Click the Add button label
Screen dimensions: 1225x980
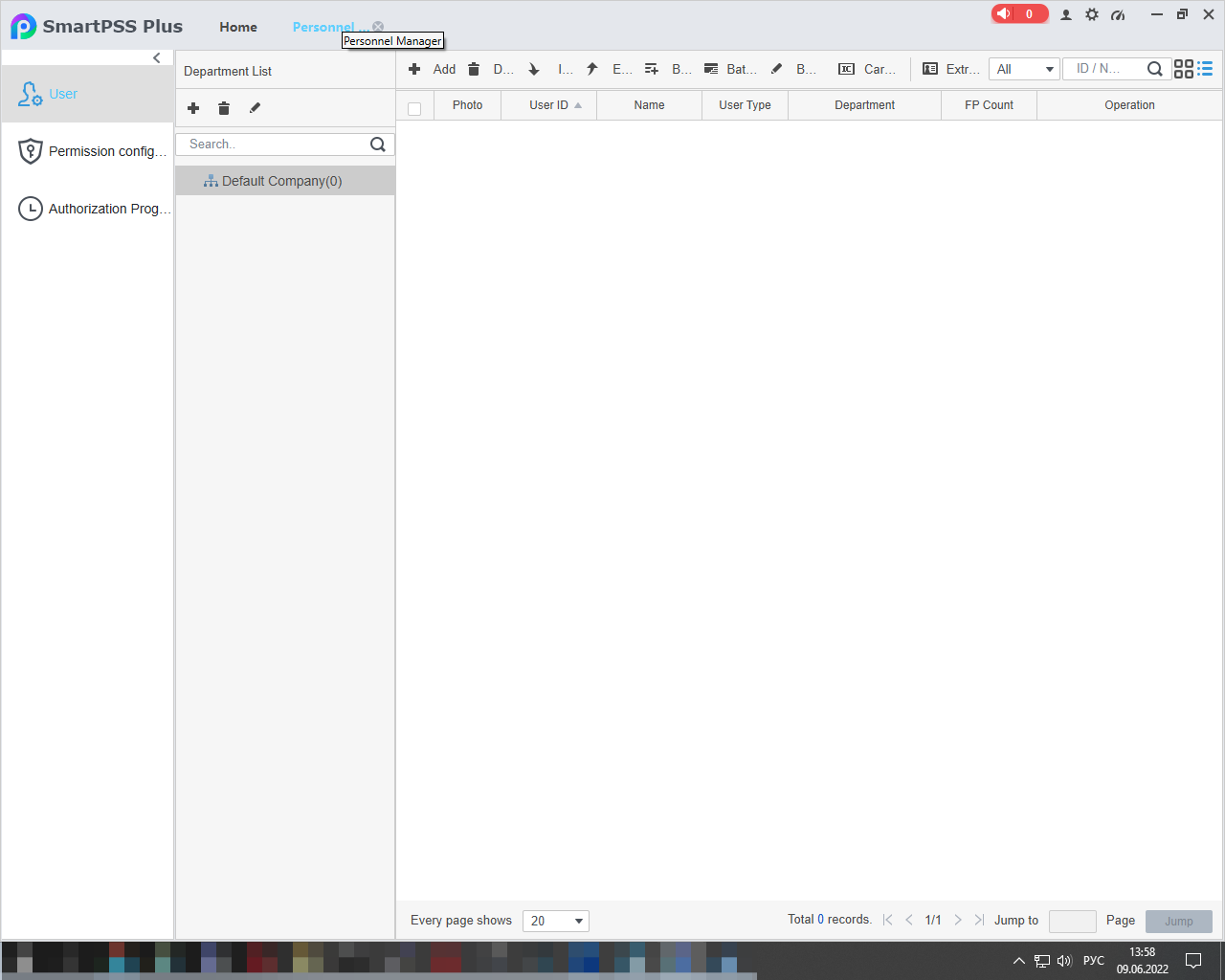coord(444,69)
